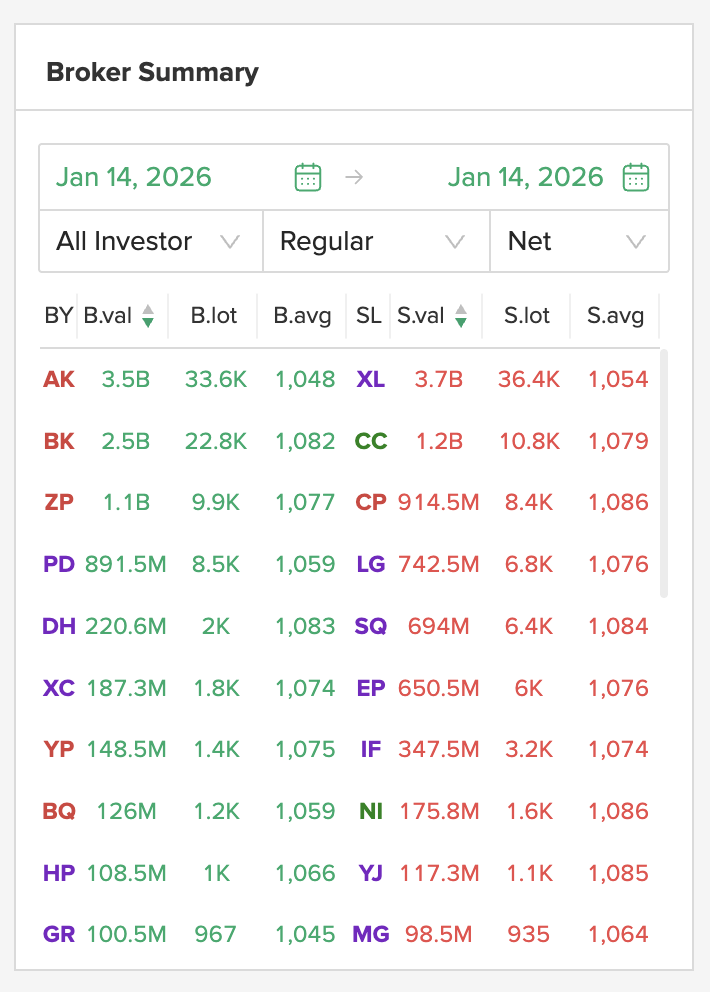Screen dimensions: 710x992
Task: Select buyer broker AK
Action: [x=59, y=380]
